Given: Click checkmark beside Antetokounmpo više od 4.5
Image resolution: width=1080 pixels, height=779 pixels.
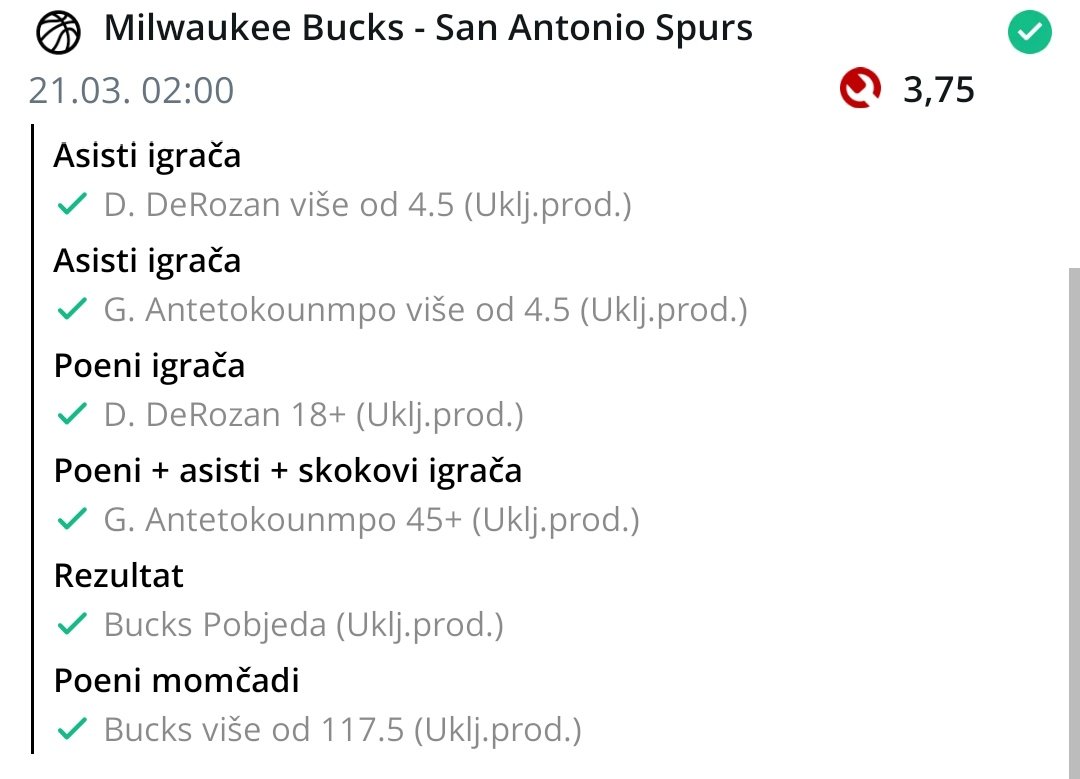Looking at the screenshot, I should 72,309.
